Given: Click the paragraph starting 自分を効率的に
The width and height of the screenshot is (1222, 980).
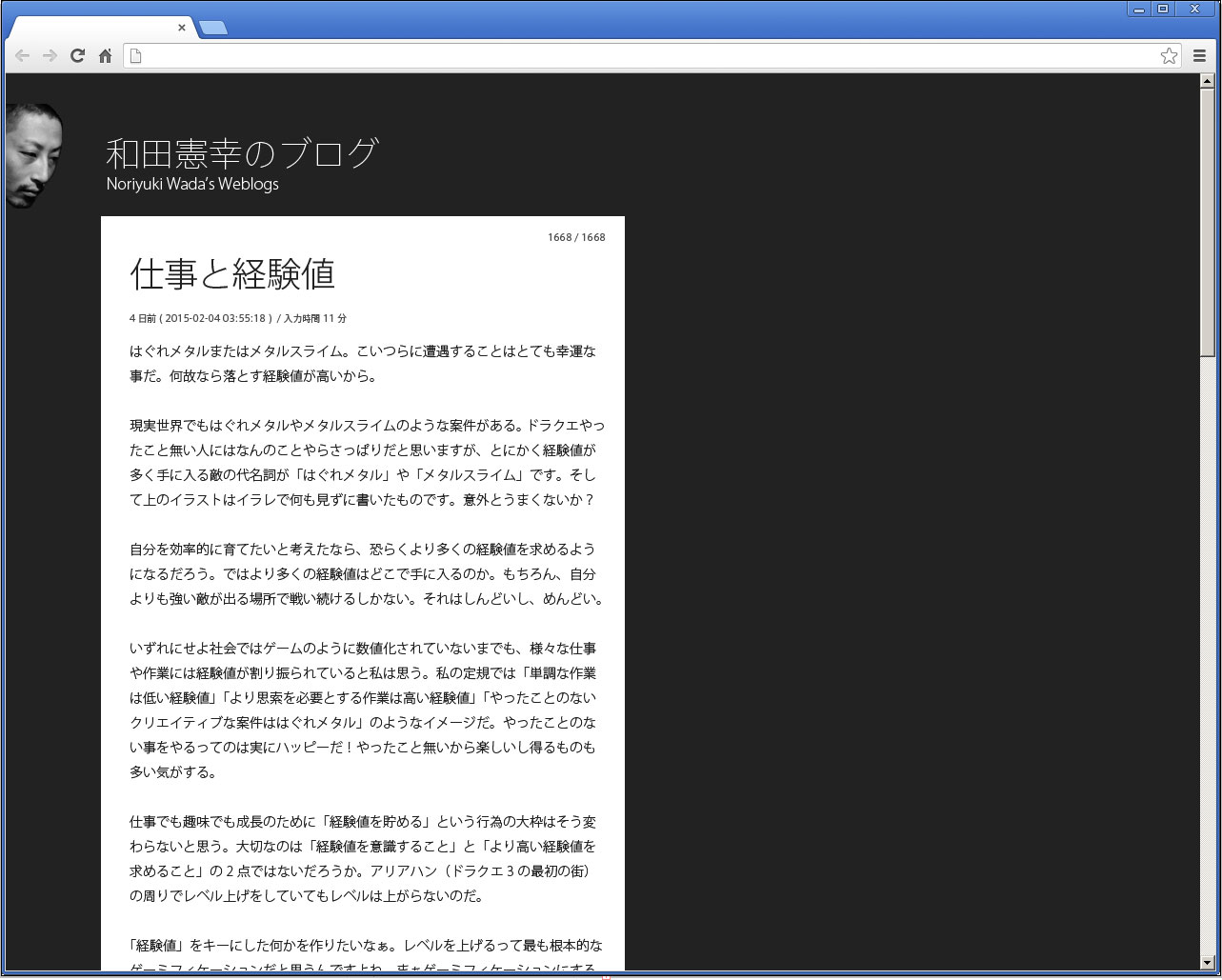Looking at the screenshot, I should pos(367,574).
